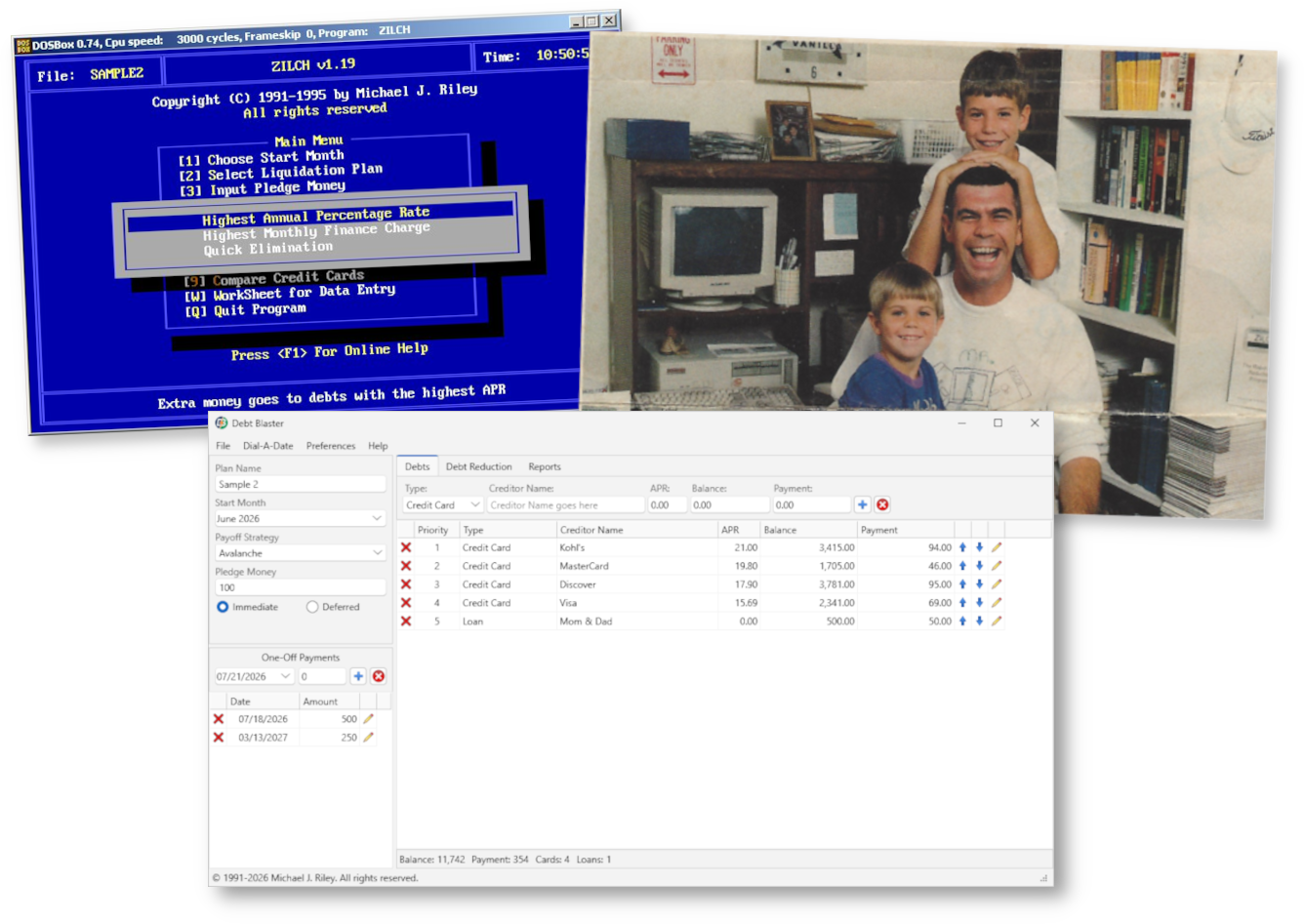Image resolution: width=1304 pixels, height=924 pixels.
Task: Open the Help menu
Action: (x=378, y=446)
